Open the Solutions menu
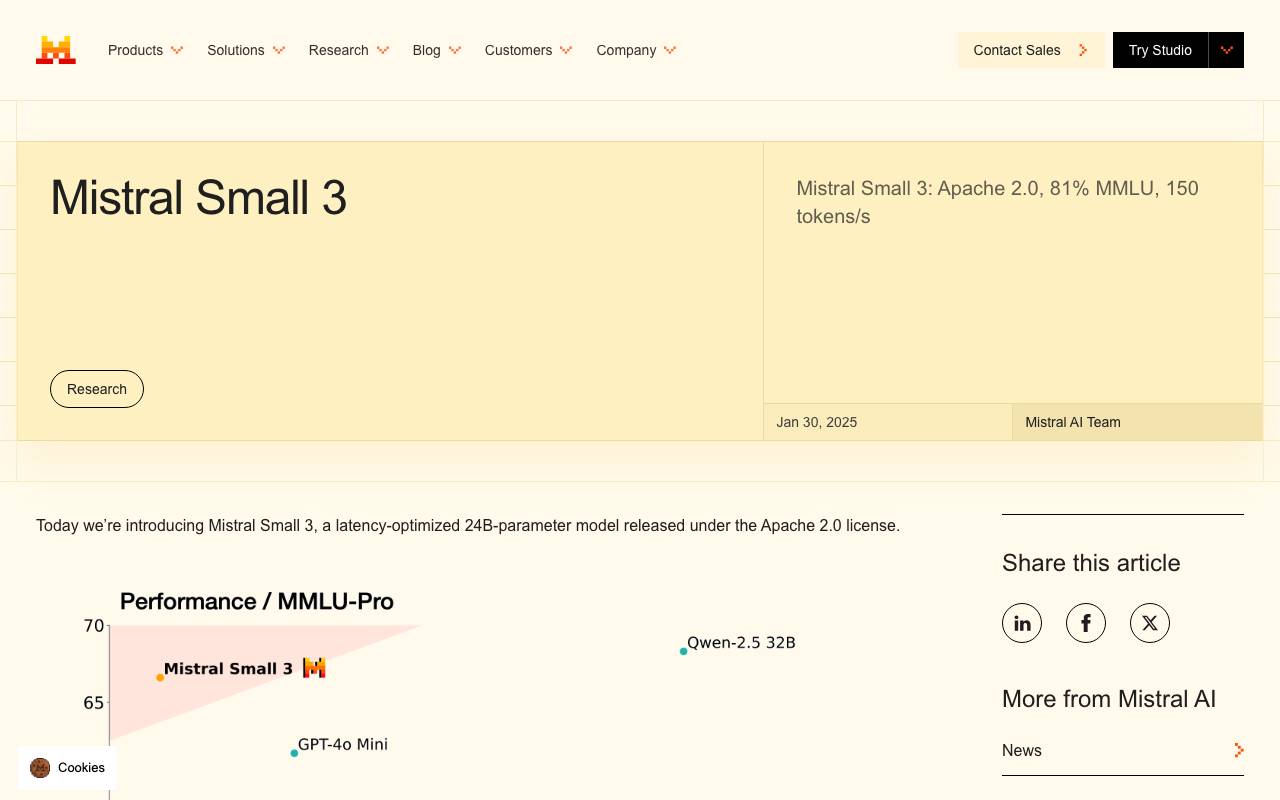This screenshot has height=800, width=1280. point(246,50)
